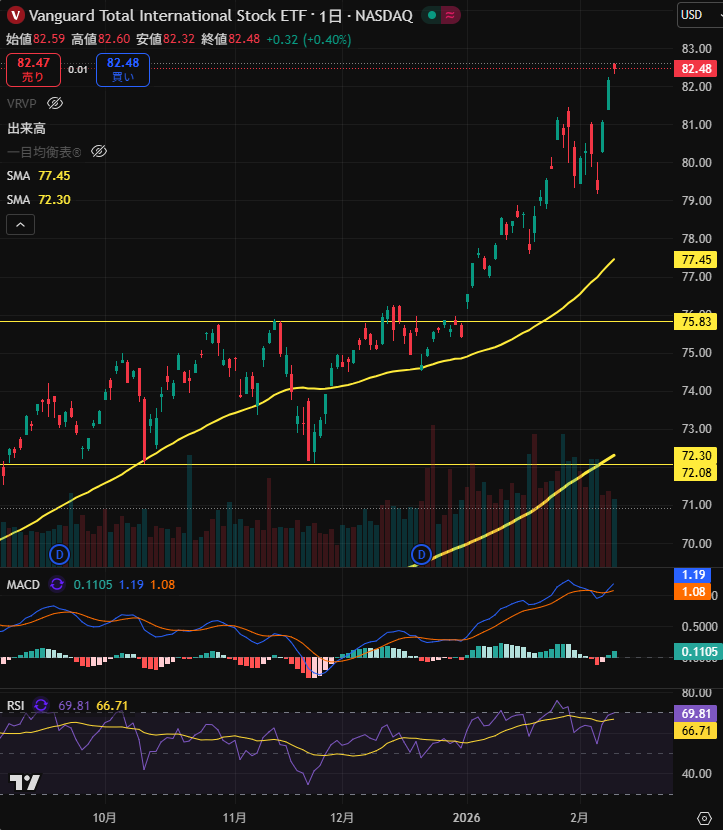Click the MACD indicator label
The height and width of the screenshot is (830, 723).
[x=22, y=583]
